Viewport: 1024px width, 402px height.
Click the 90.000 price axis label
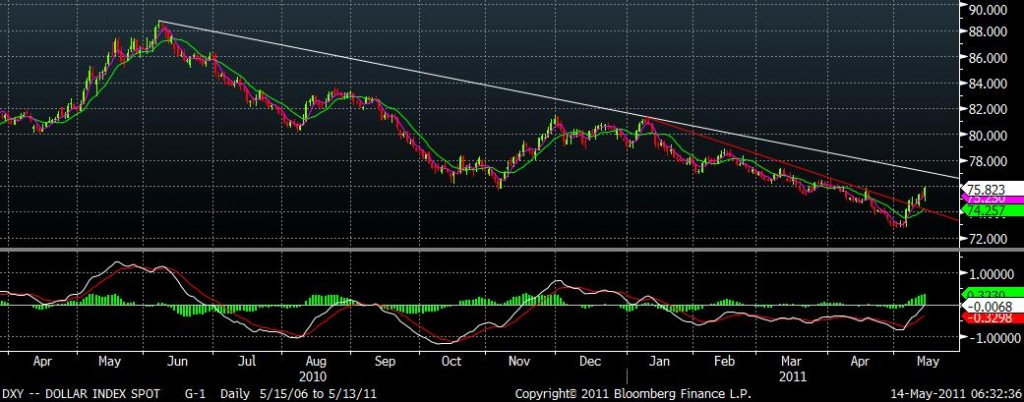point(986,10)
